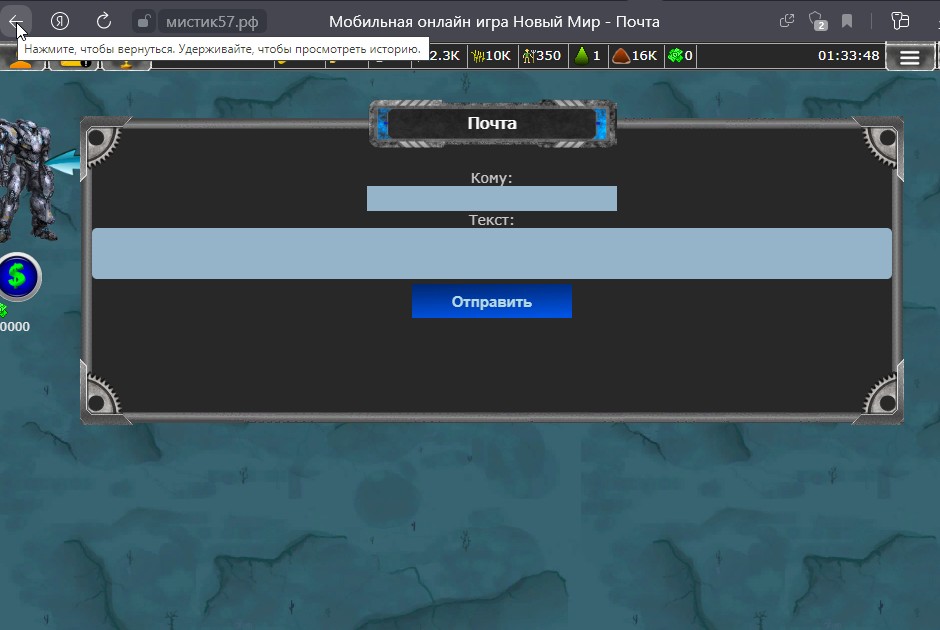Reload the page
Screen dimensions: 940x630
[104, 21]
